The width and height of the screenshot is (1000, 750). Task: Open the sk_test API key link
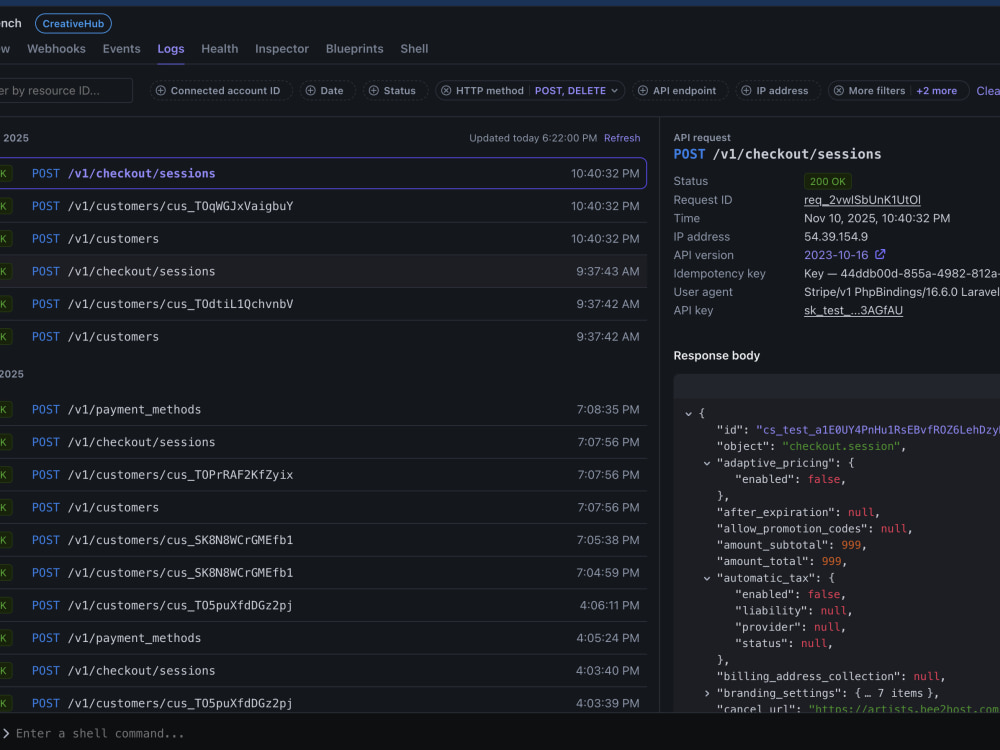point(853,311)
